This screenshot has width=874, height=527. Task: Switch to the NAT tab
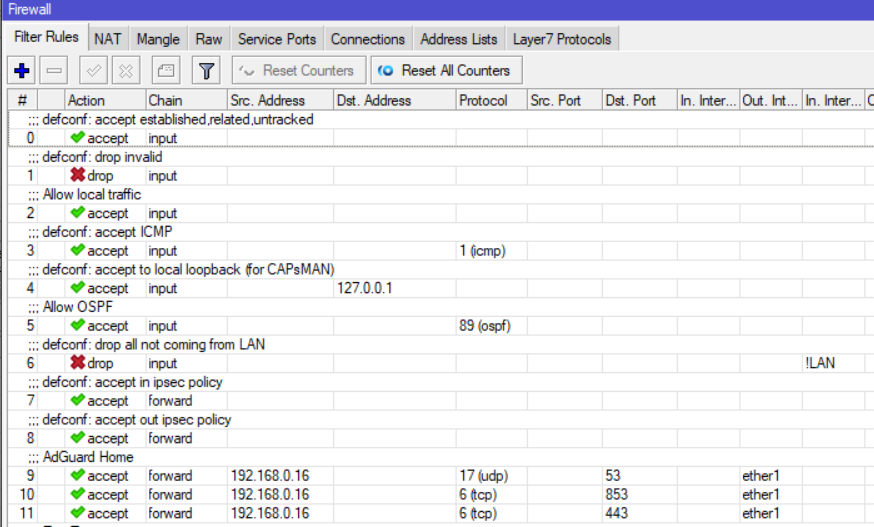(x=108, y=39)
